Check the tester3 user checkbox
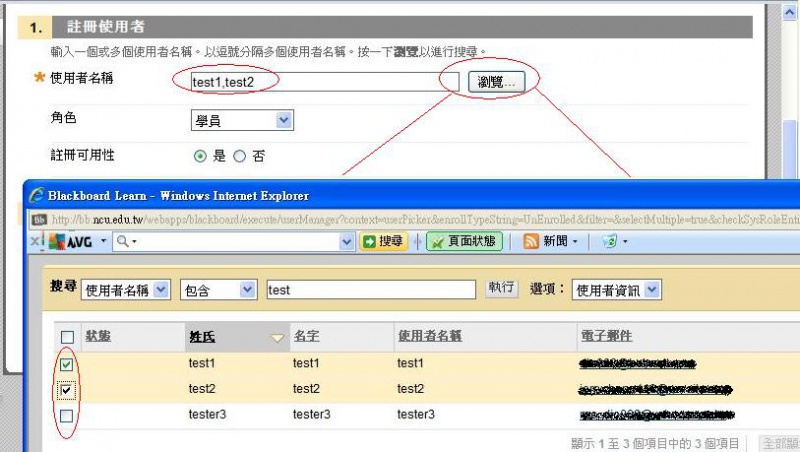The image size is (800, 452). (x=67, y=414)
